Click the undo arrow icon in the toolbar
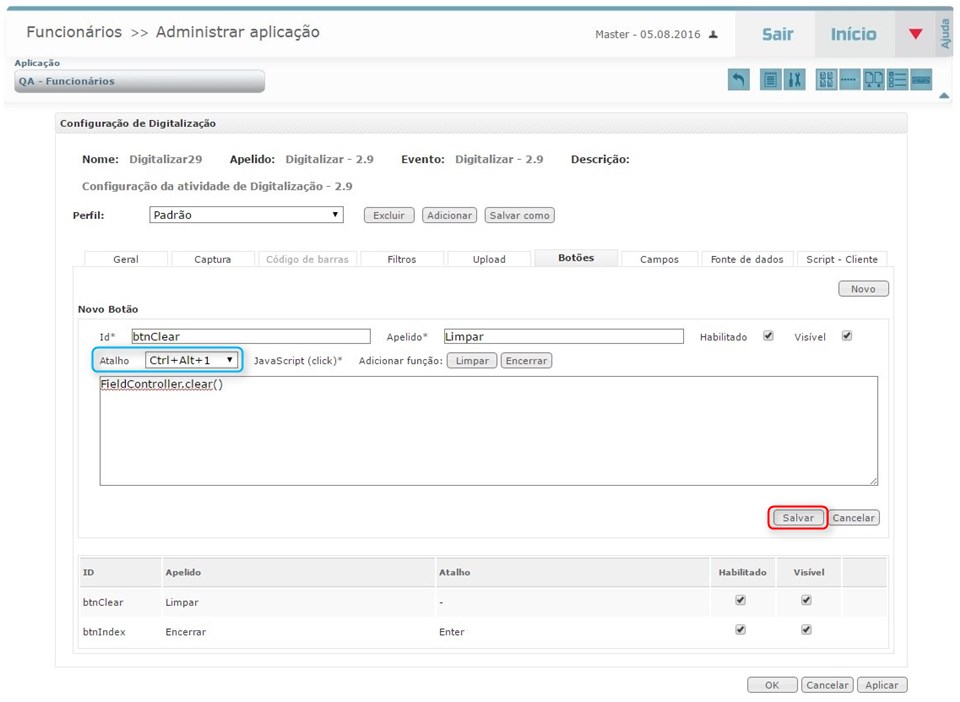Image resolution: width=960 pixels, height=702 pixels. coord(738,79)
